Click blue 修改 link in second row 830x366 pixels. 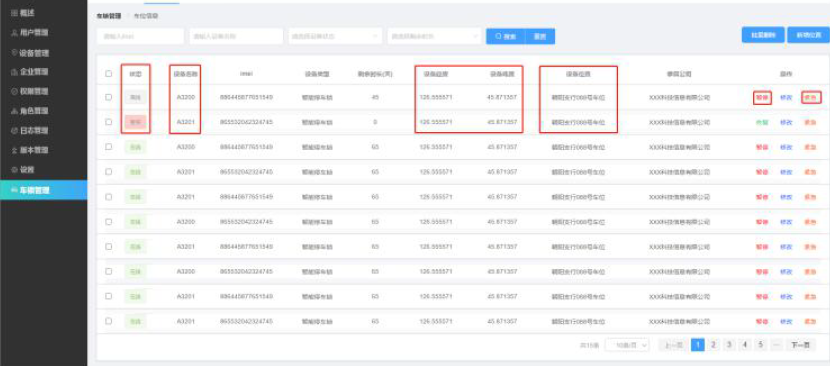pos(786,122)
